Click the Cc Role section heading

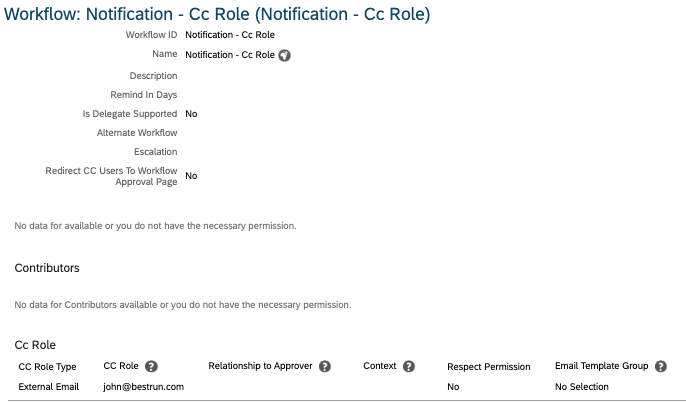click(35, 345)
